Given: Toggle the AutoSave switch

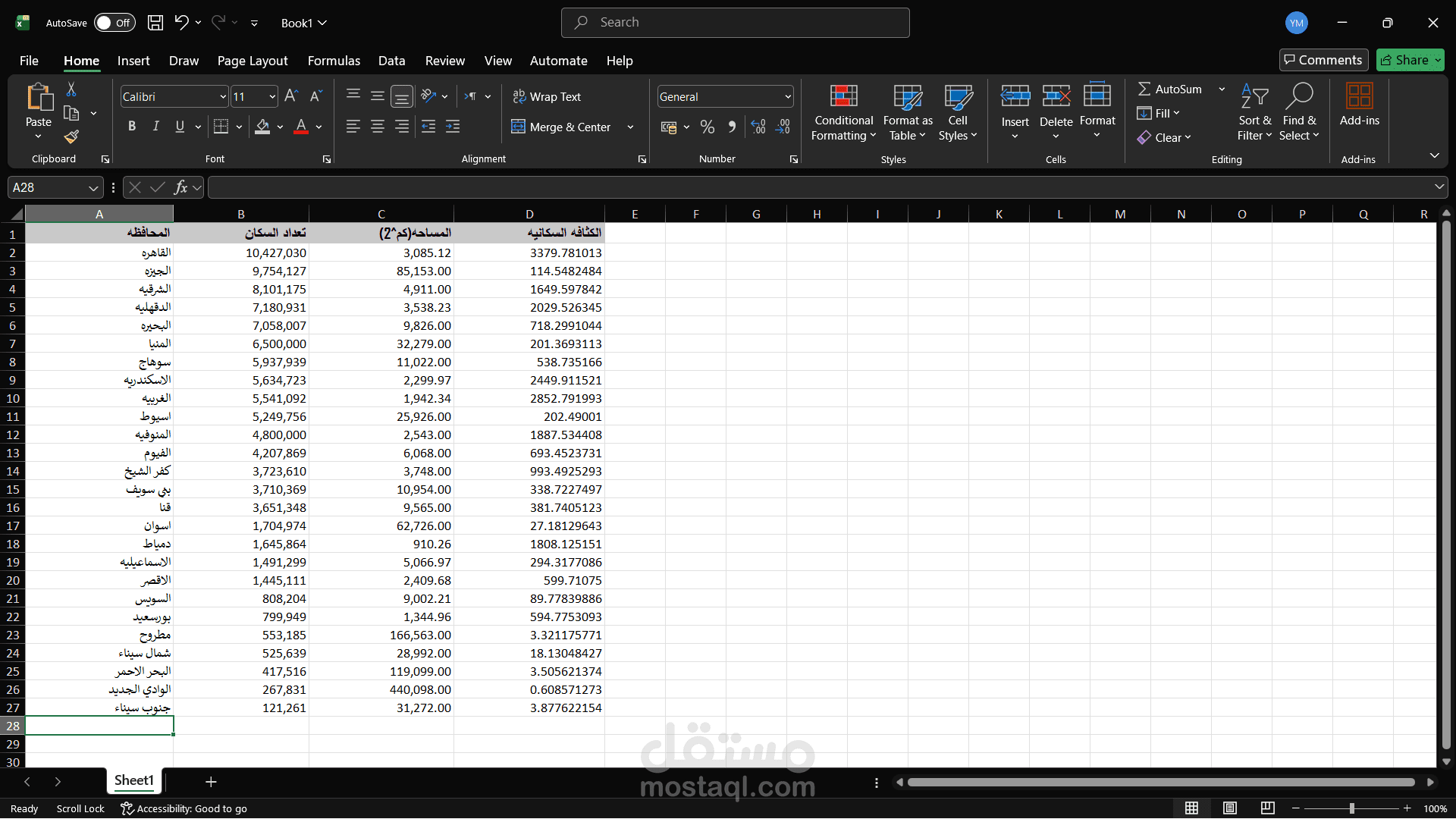Looking at the screenshot, I should point(115,23).
